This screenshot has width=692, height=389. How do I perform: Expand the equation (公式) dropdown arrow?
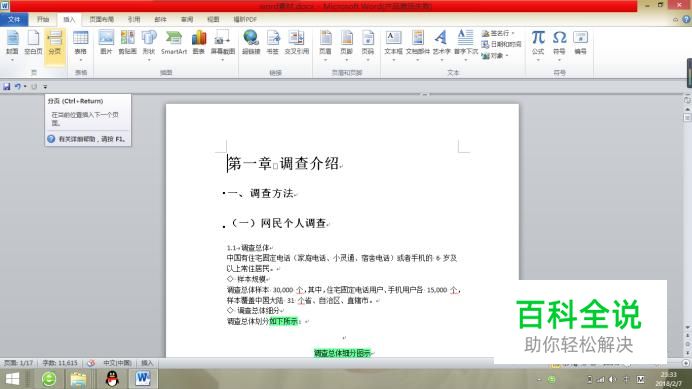[538, 60]
